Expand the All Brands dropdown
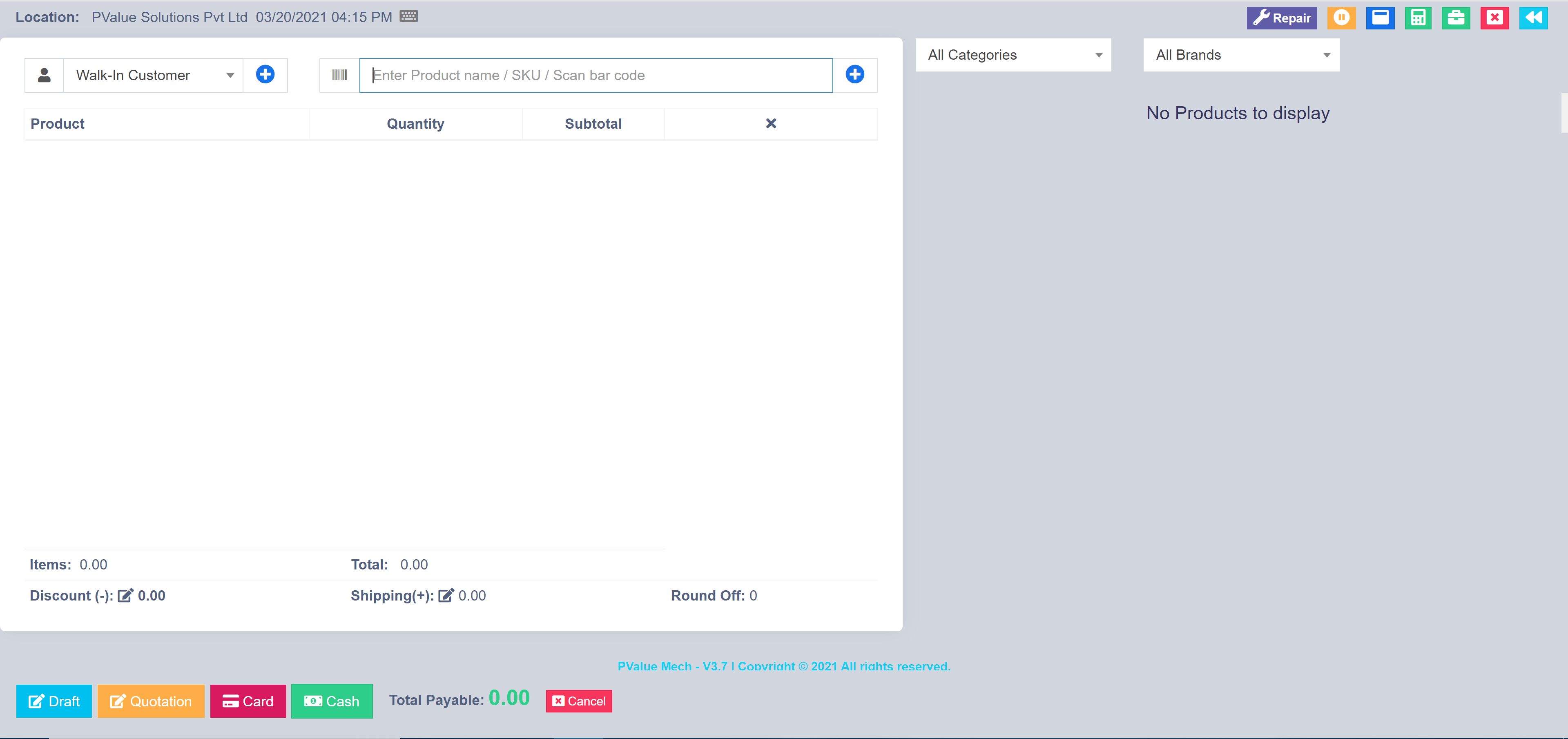Screen dimensions: 1568x739 point(1241,55)
